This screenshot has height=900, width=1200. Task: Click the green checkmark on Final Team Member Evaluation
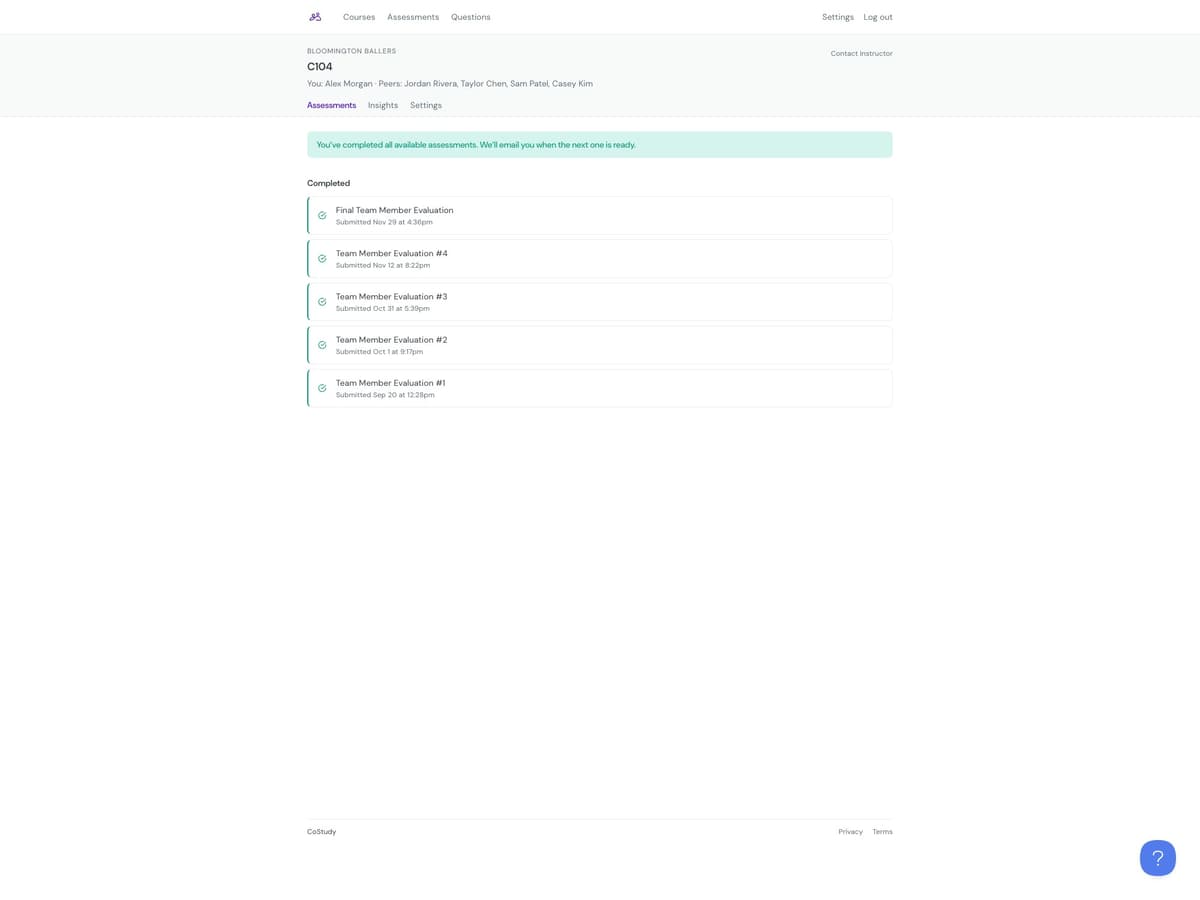point(322,215)
